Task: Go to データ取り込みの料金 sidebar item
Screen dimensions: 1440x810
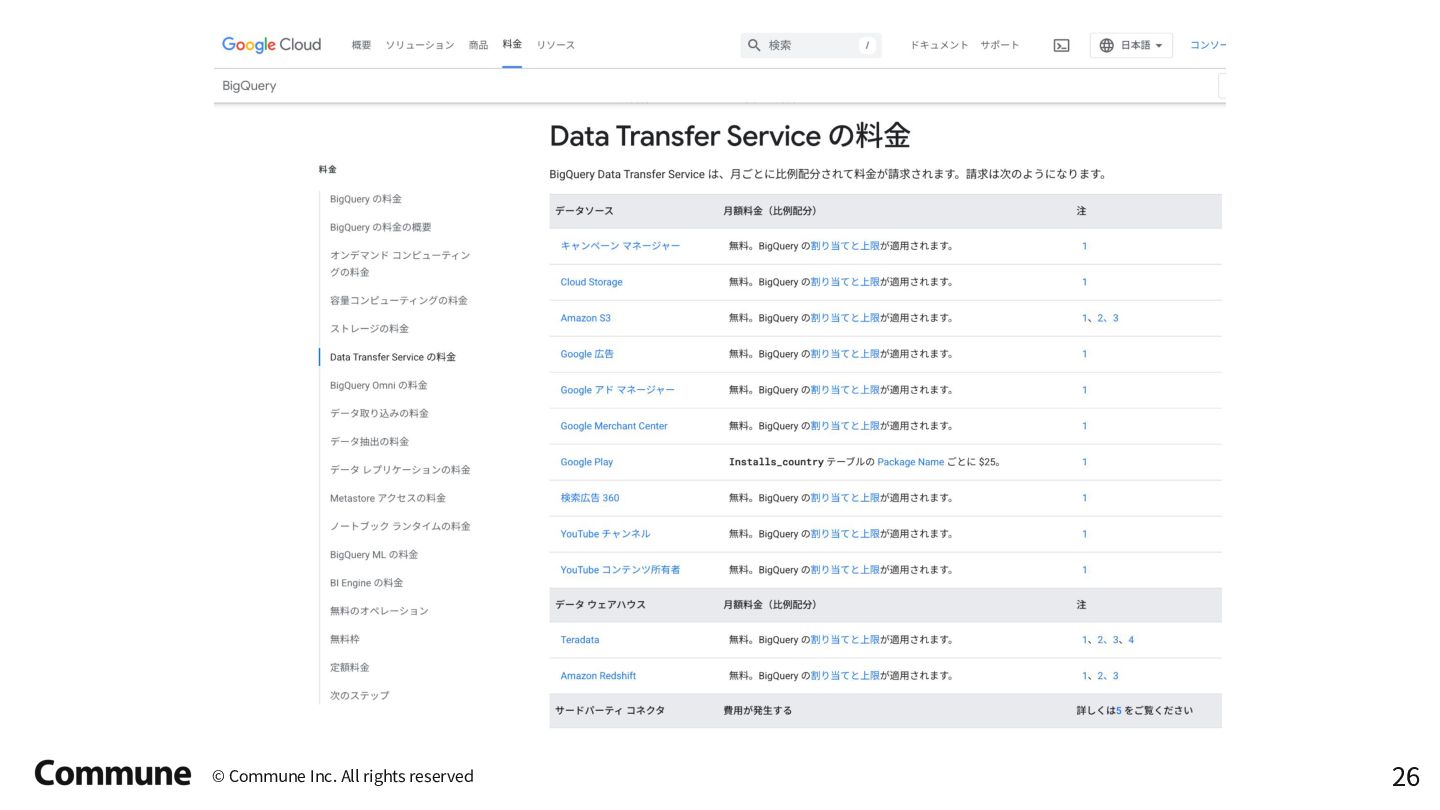Action: (379, 413)
